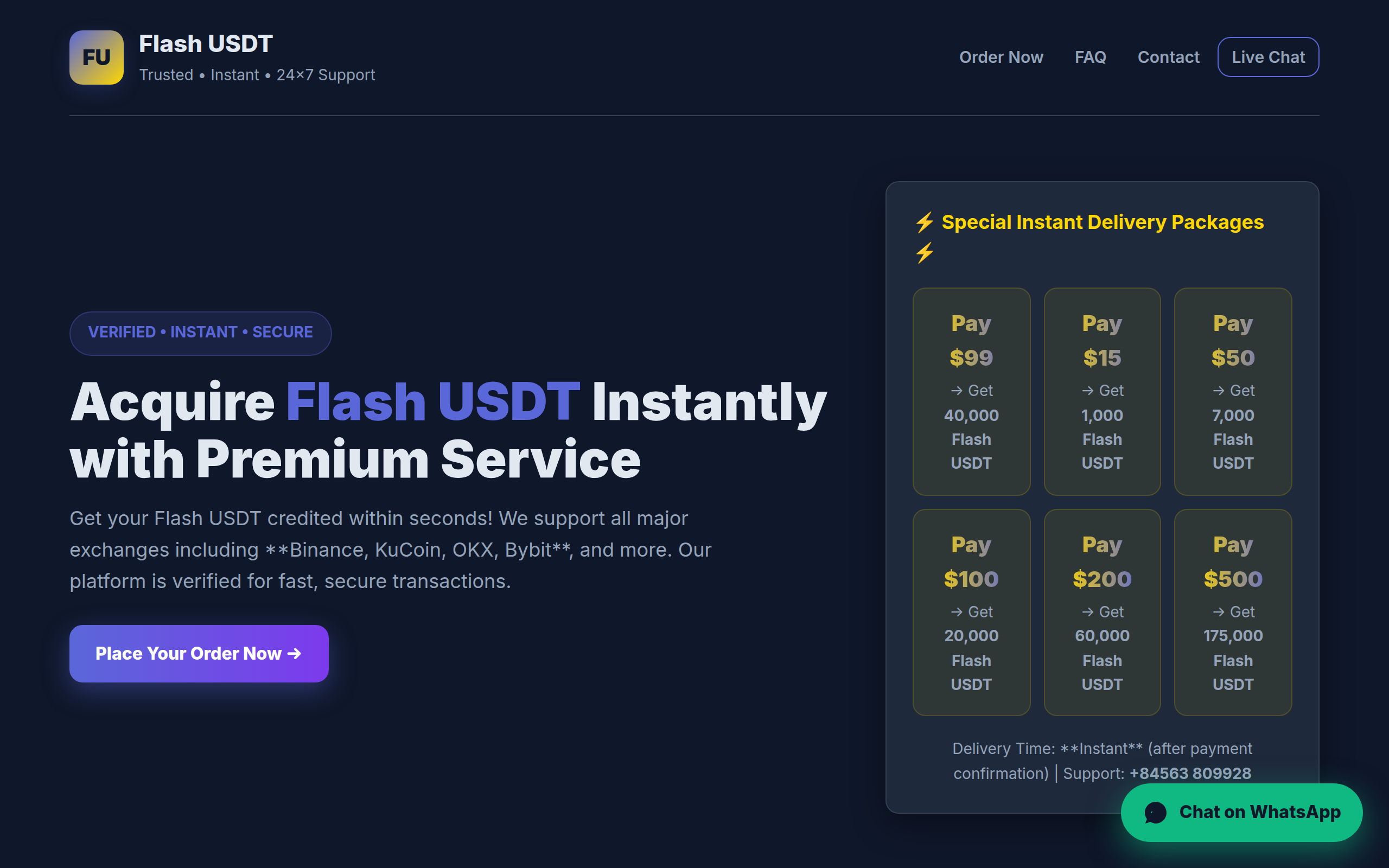Open the Contact navigation item
The image size is (1389, 868).
coord(1168,57)
